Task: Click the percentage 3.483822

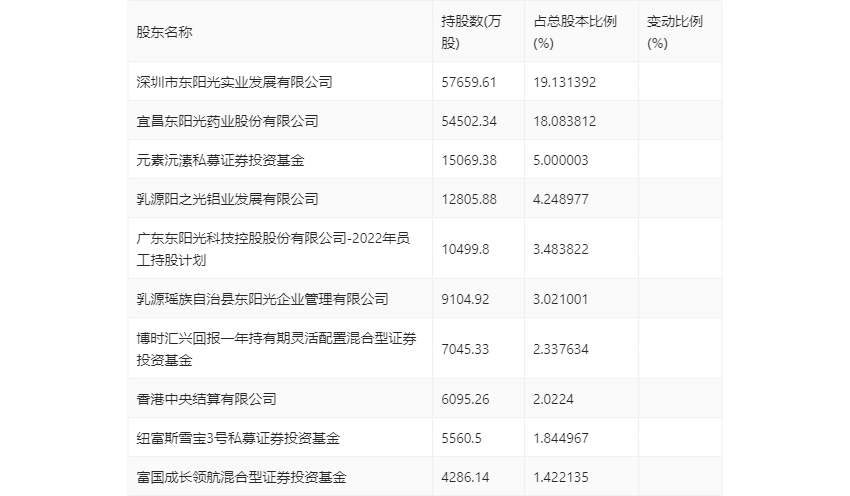Action: 561,249
